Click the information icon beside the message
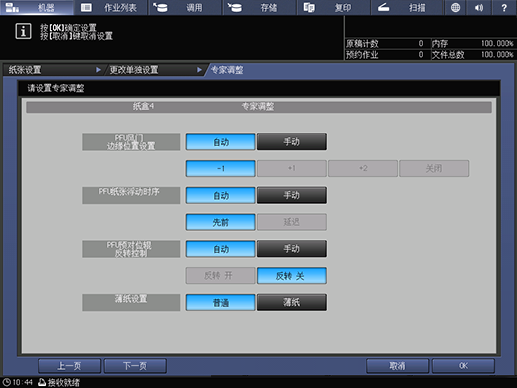 click(x=23, y=31)
